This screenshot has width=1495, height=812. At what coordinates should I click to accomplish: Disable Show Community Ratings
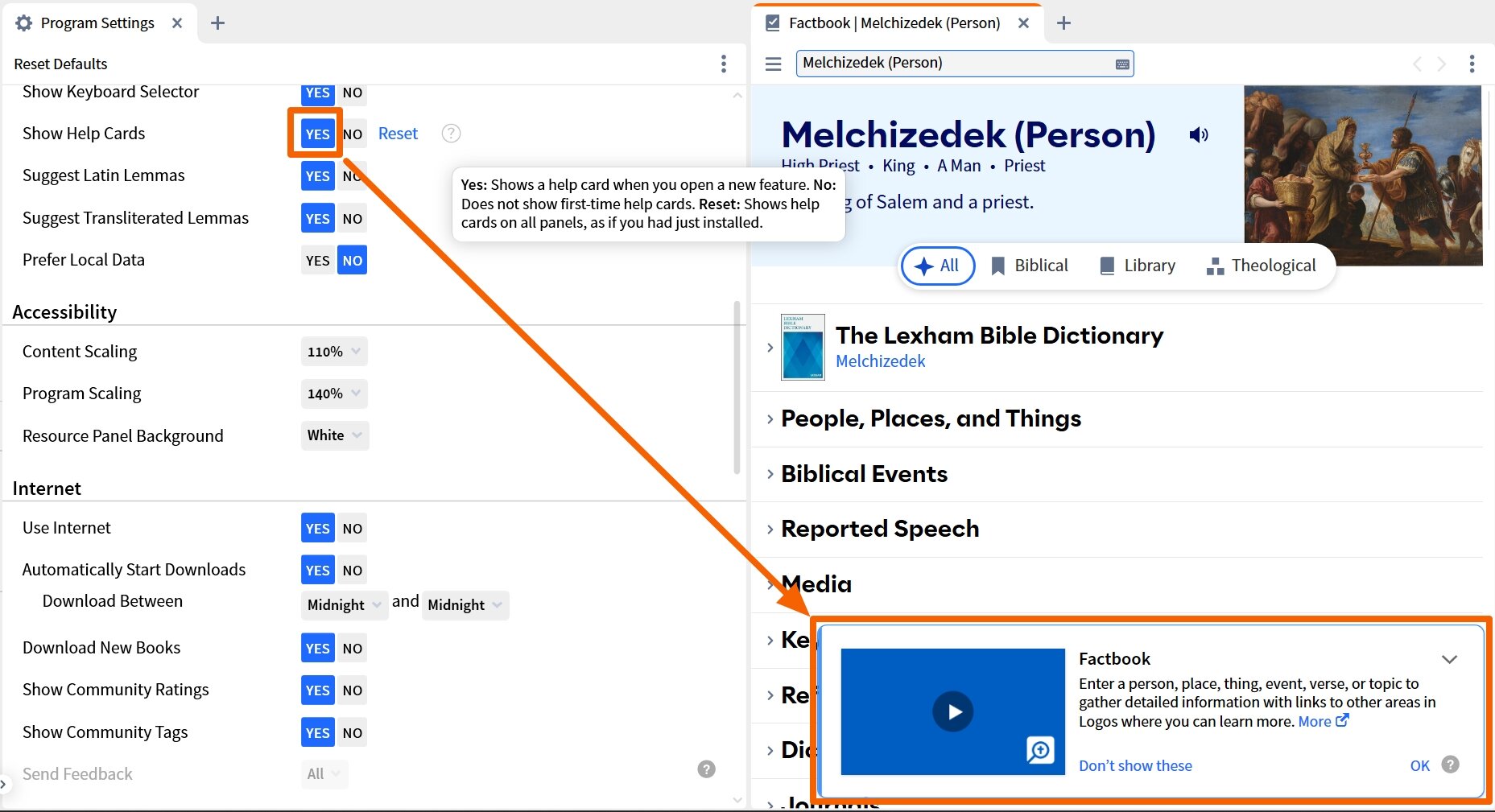pos(352,690)
